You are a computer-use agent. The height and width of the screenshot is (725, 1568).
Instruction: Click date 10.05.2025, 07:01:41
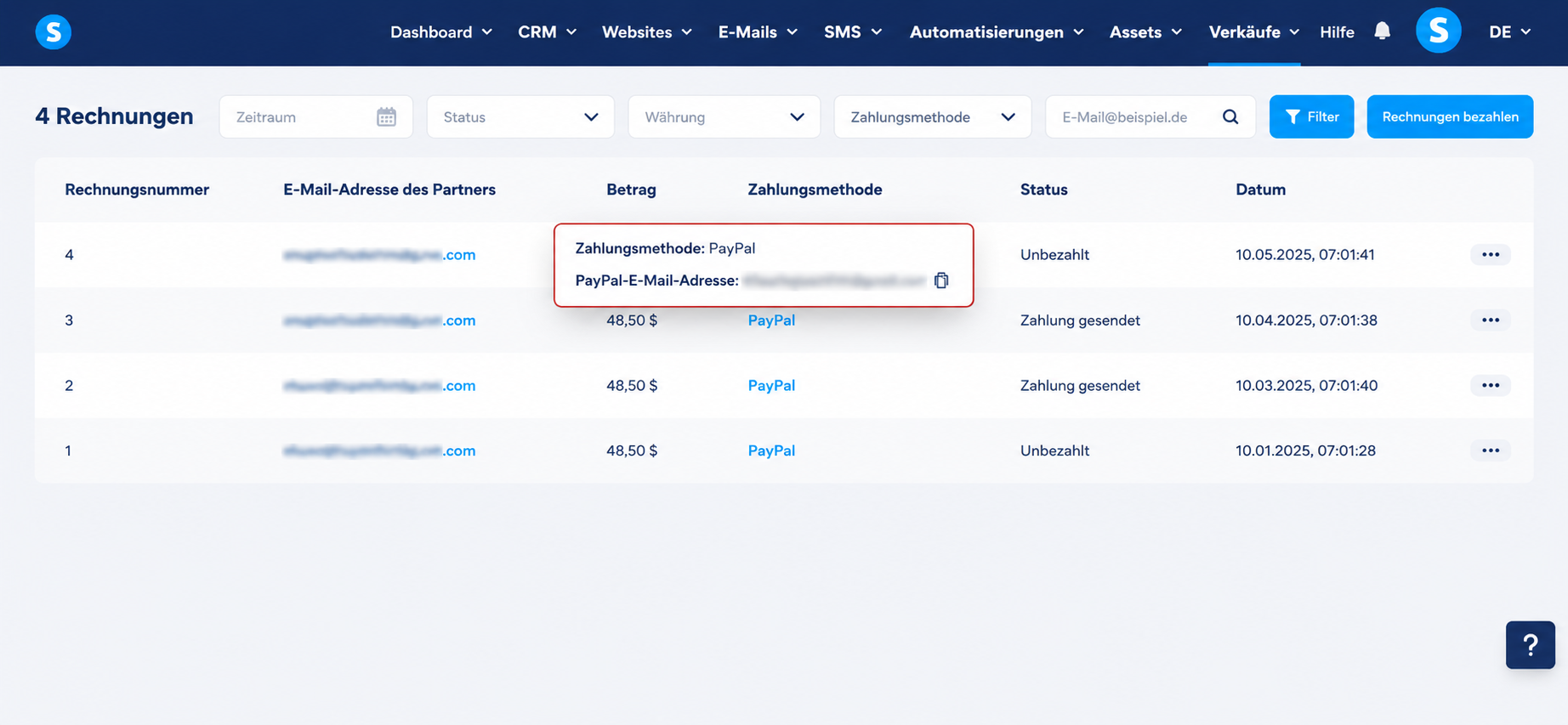[x=1305, y=254]
